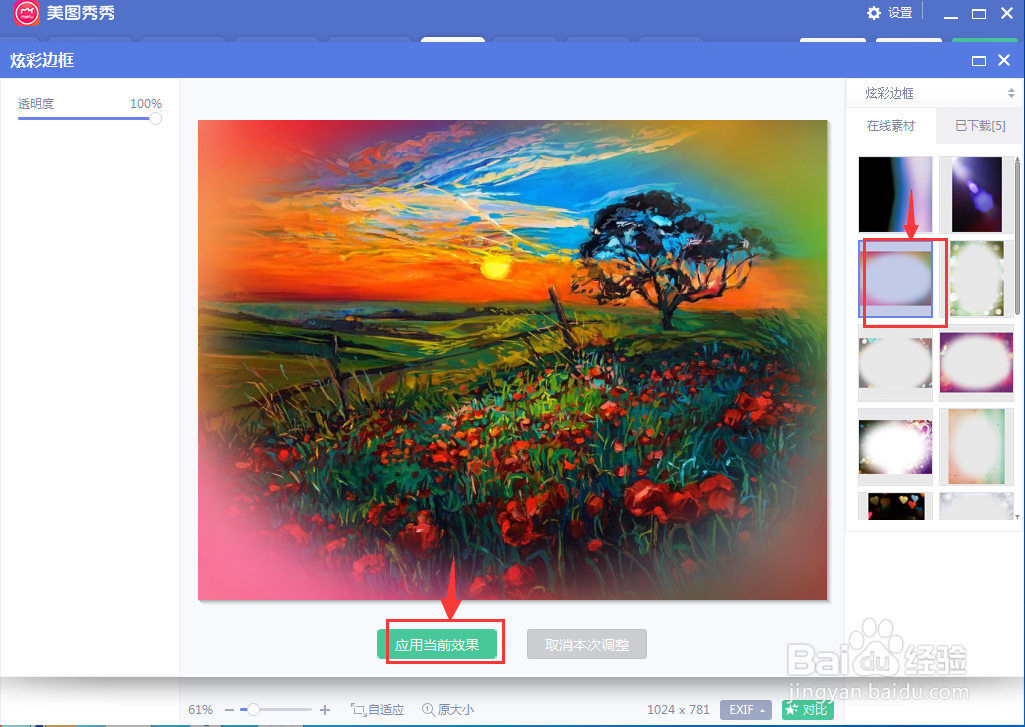Select the black glowing purple oval border thumbnail
Image resolution: width=1025 pixels, height=727 pixels.
click(895, 447)
